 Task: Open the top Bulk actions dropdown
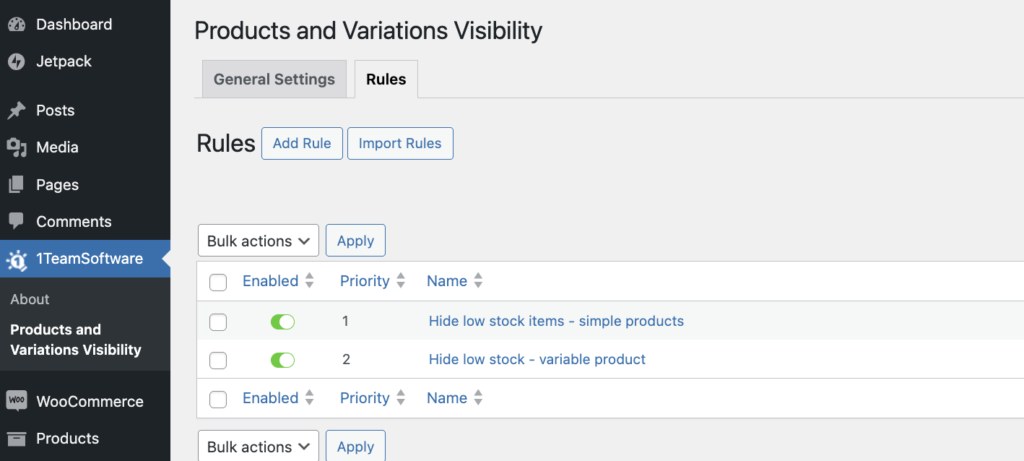point(259,241)
